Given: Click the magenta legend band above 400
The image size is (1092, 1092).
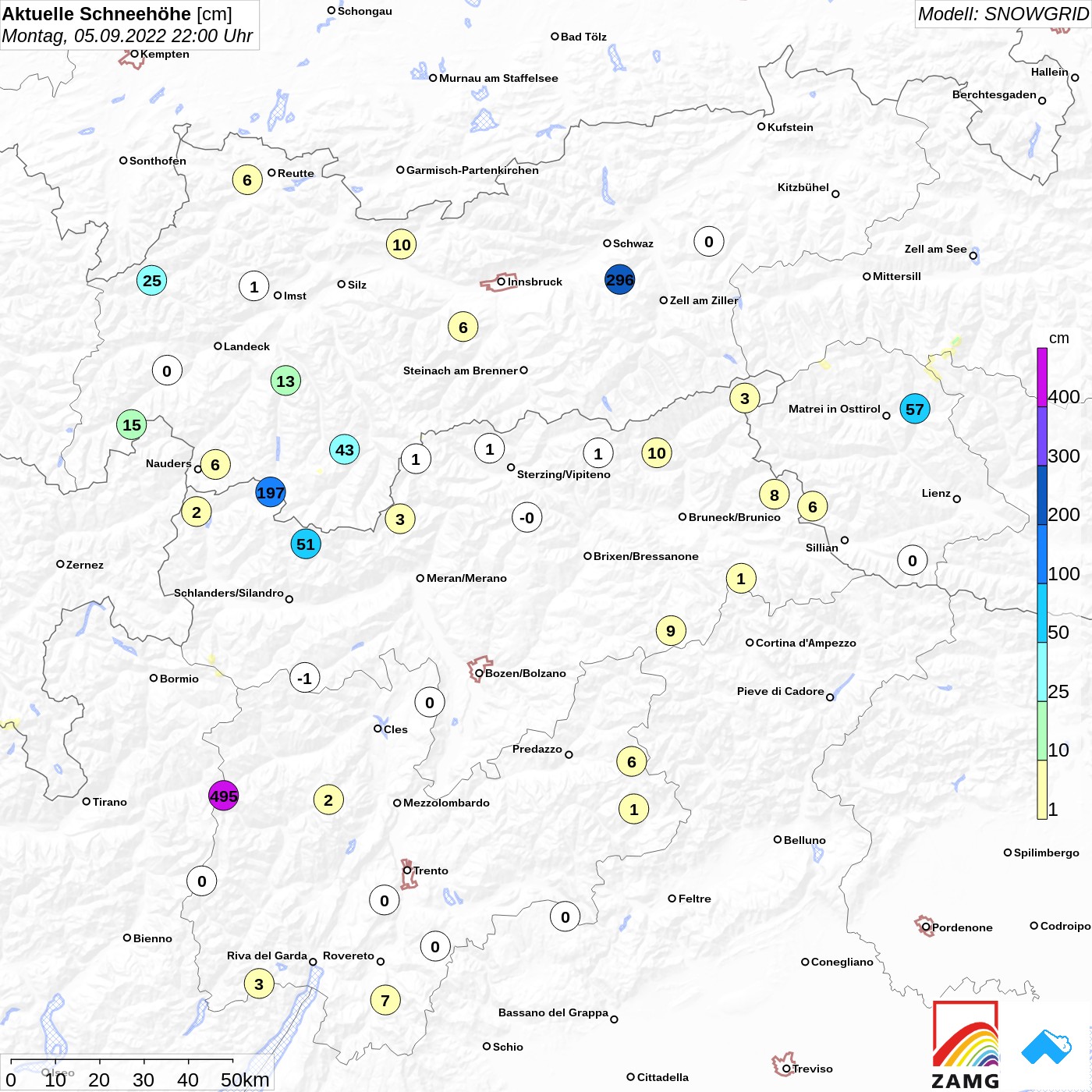Looking at the screenshot, I should pos(1042,378).
